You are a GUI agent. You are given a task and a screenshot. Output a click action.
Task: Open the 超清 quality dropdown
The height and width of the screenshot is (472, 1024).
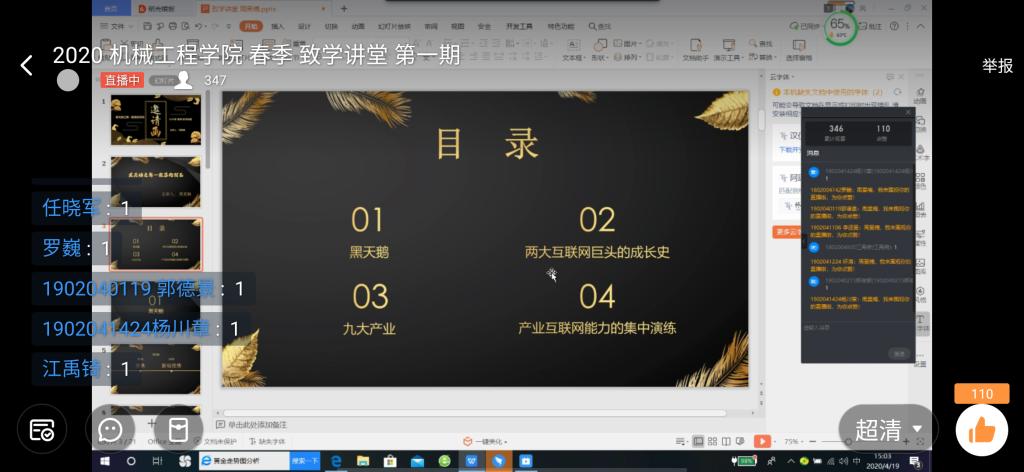888,429
